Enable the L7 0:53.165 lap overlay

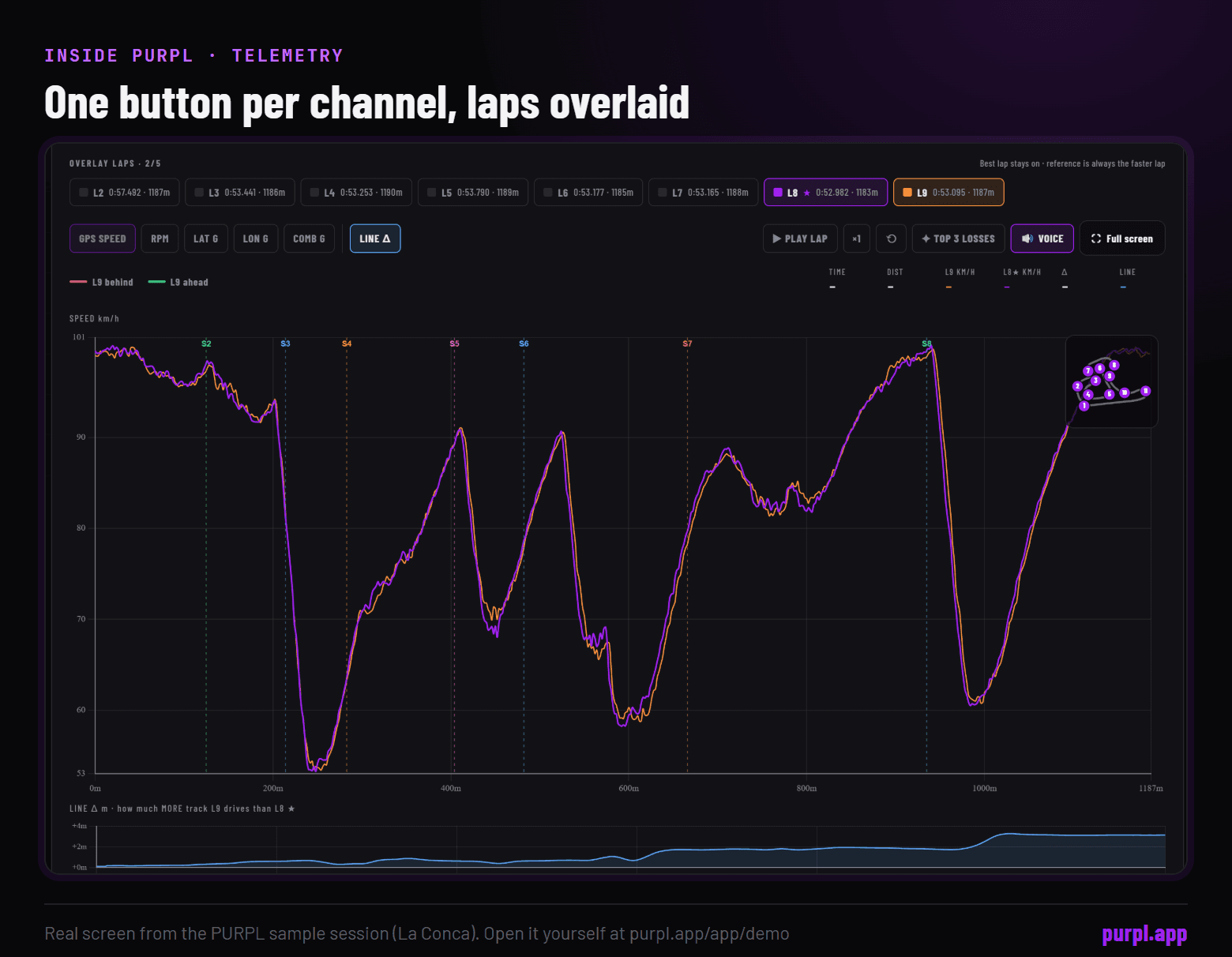(x=704, y=192)
